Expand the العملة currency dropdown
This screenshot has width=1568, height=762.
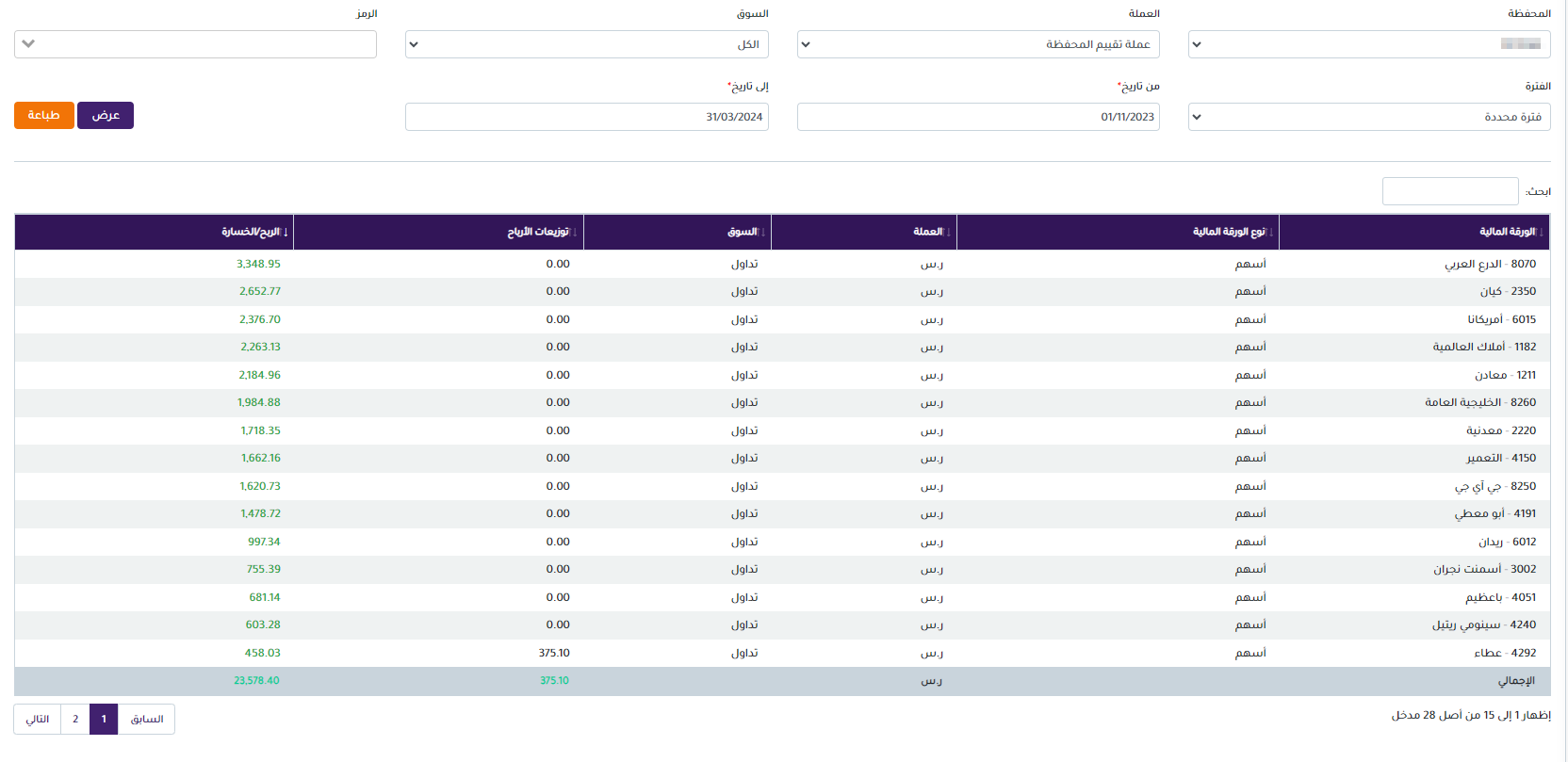pos(977,44)
